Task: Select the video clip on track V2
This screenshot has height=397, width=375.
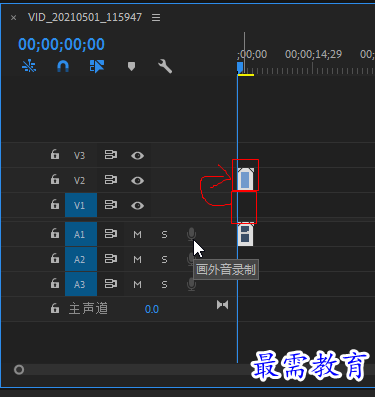Action: click(245, 179)
